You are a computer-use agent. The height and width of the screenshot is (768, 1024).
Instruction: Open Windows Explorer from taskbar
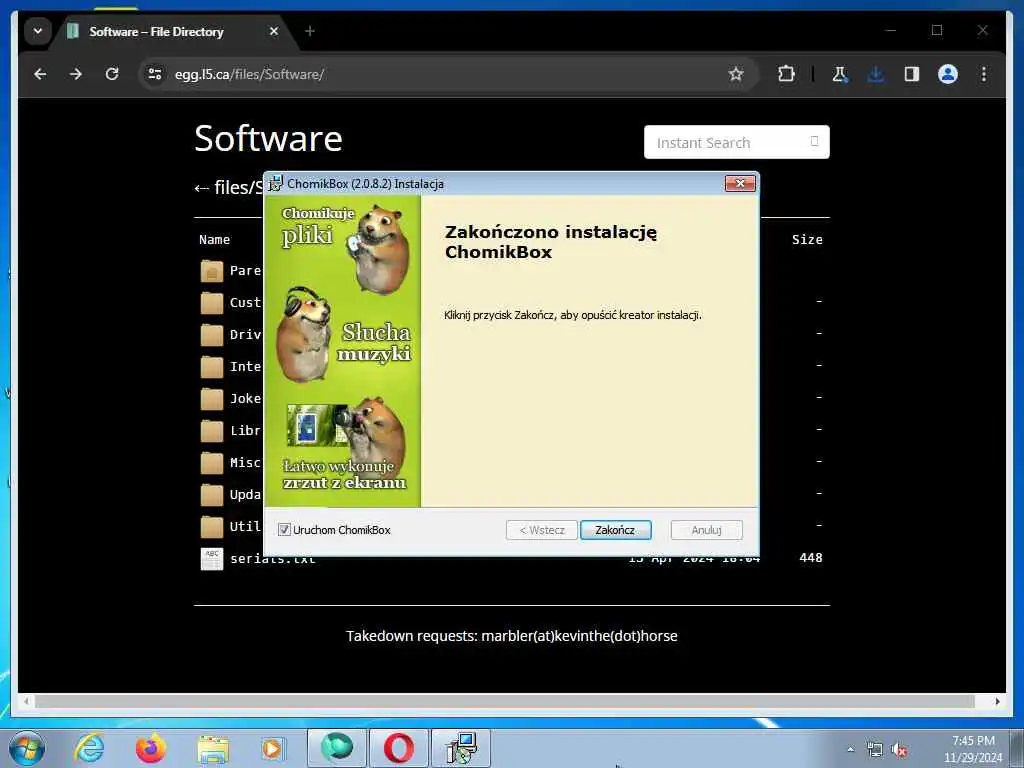point(213,748)
